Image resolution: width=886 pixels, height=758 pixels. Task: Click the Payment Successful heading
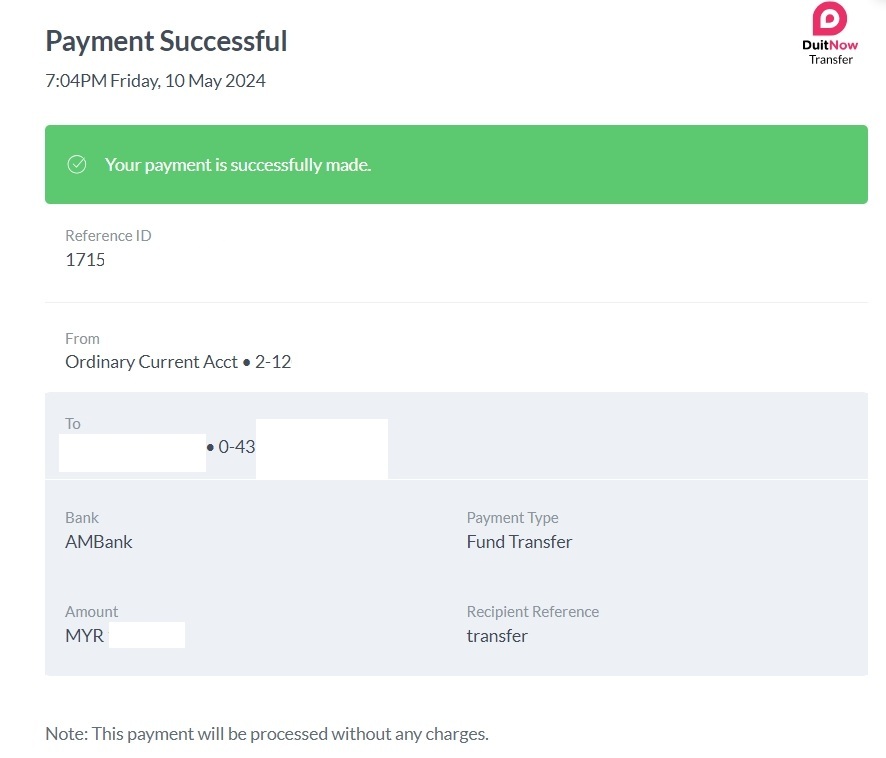click(166, 41)
